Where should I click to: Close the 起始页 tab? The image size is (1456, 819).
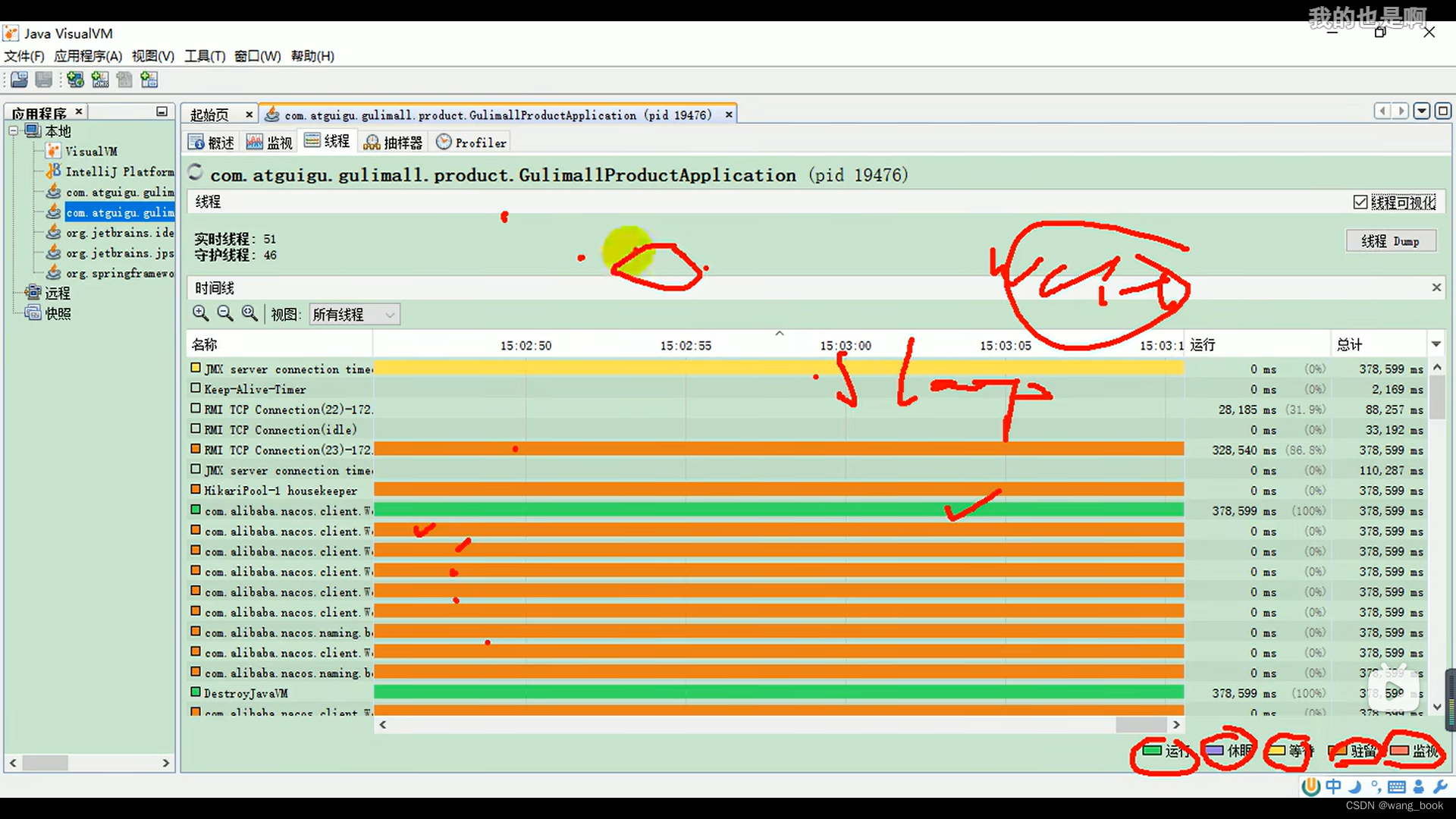point(249,115)
